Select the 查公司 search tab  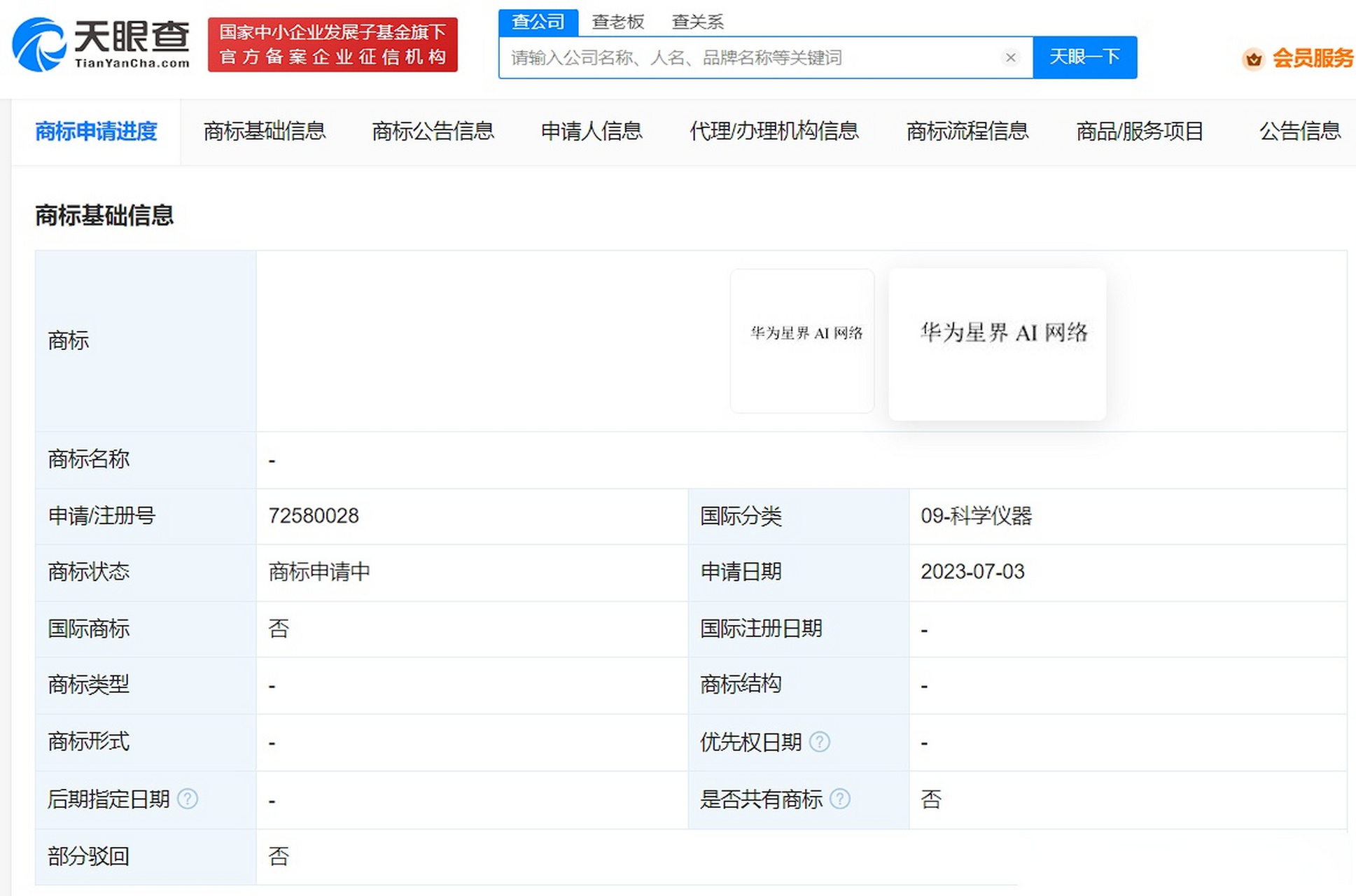538,22
